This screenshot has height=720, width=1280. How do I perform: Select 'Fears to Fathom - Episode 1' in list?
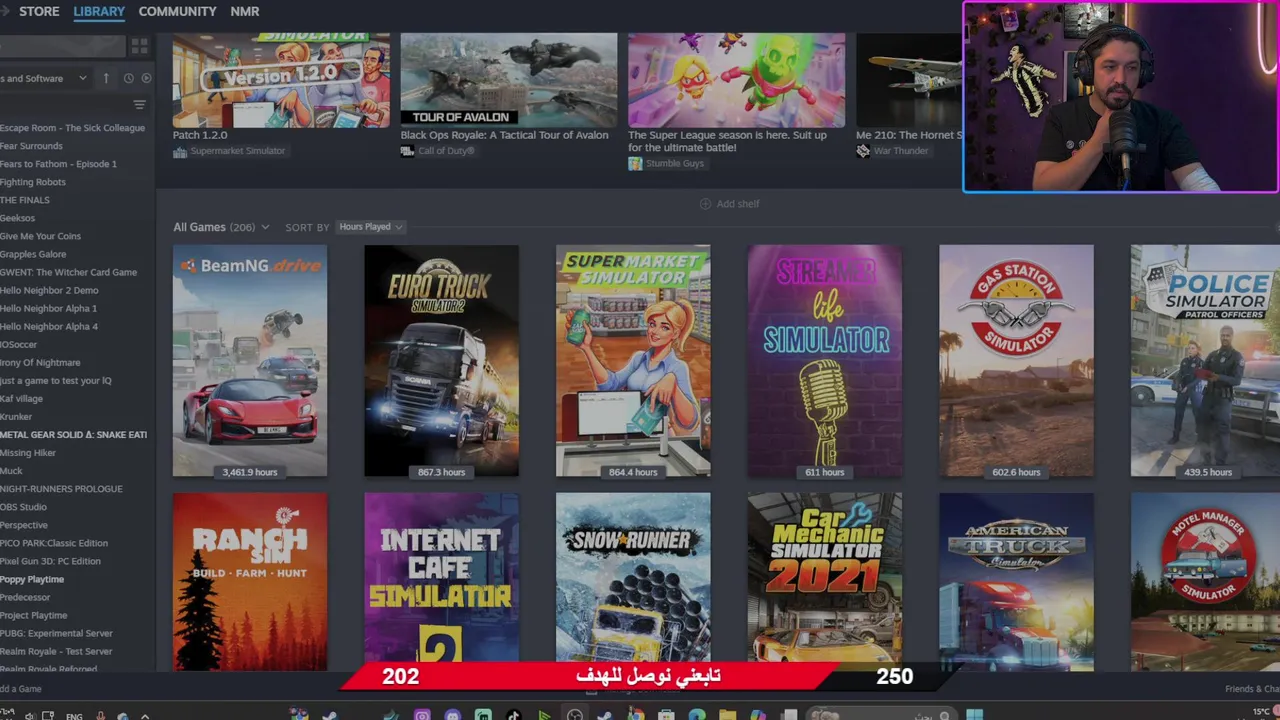click(58, 164)
